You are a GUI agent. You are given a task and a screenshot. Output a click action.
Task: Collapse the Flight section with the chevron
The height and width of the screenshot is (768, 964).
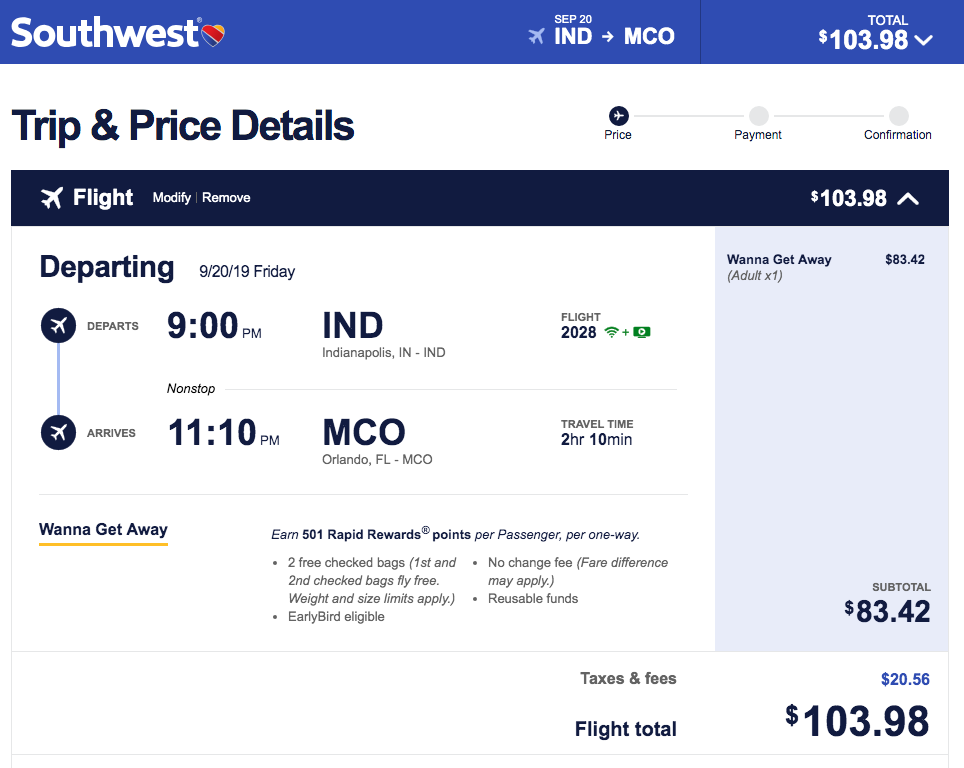click(908, 199)
